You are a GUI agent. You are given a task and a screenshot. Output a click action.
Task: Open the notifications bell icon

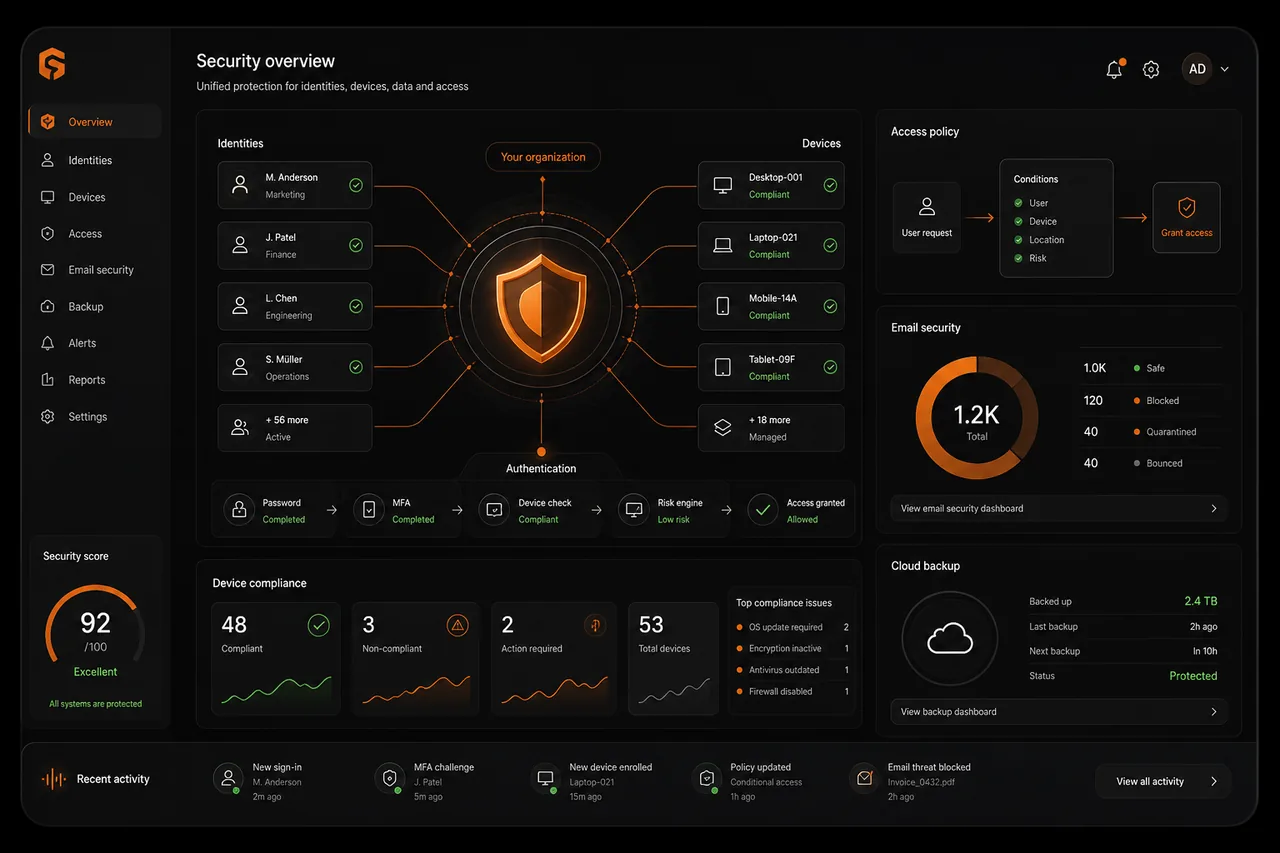1114,69
